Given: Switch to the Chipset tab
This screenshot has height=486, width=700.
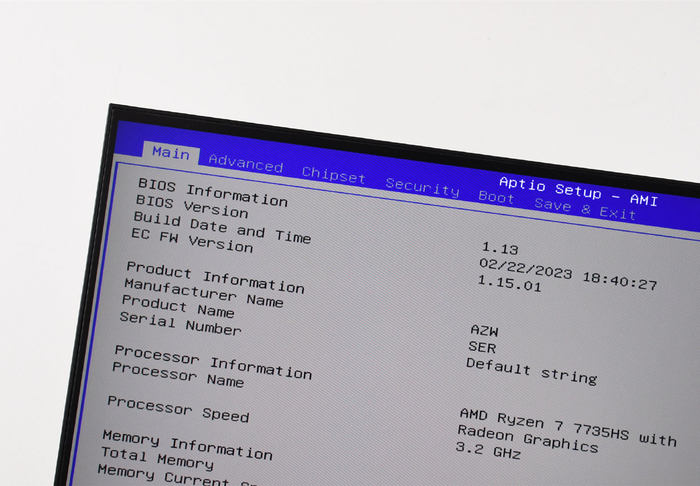Looking at the screenshot, I should click(x=334, y=175).
